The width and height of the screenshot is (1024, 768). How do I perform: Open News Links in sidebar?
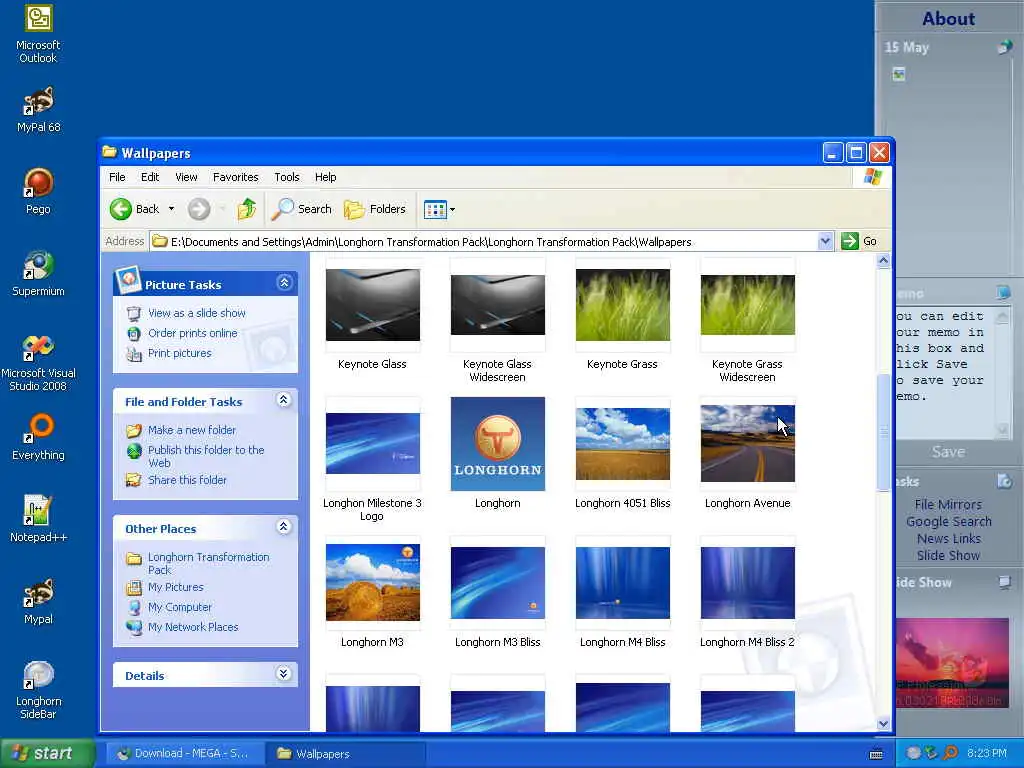point(948,538)
